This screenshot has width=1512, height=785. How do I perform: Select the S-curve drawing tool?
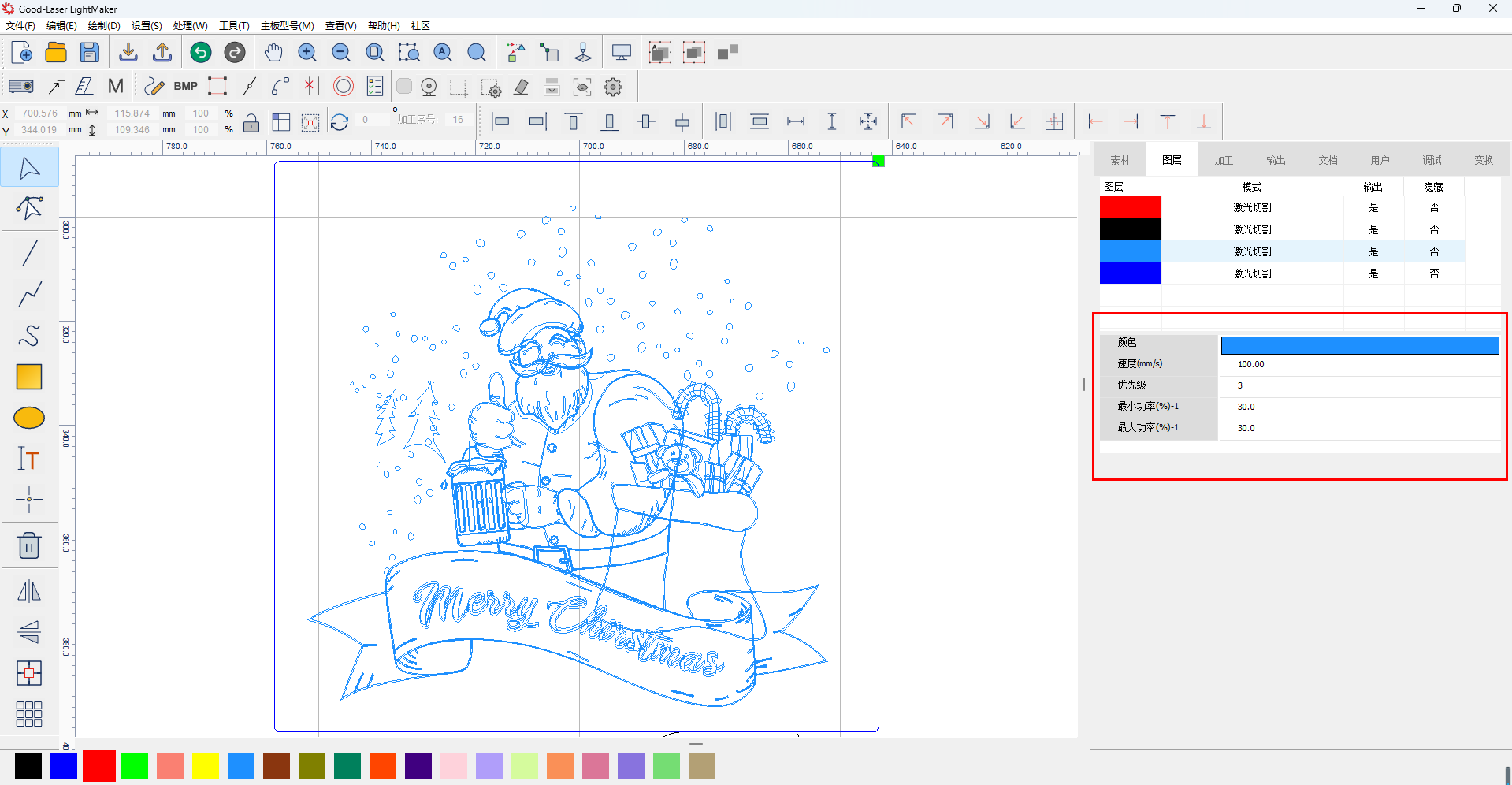point(29,336)
